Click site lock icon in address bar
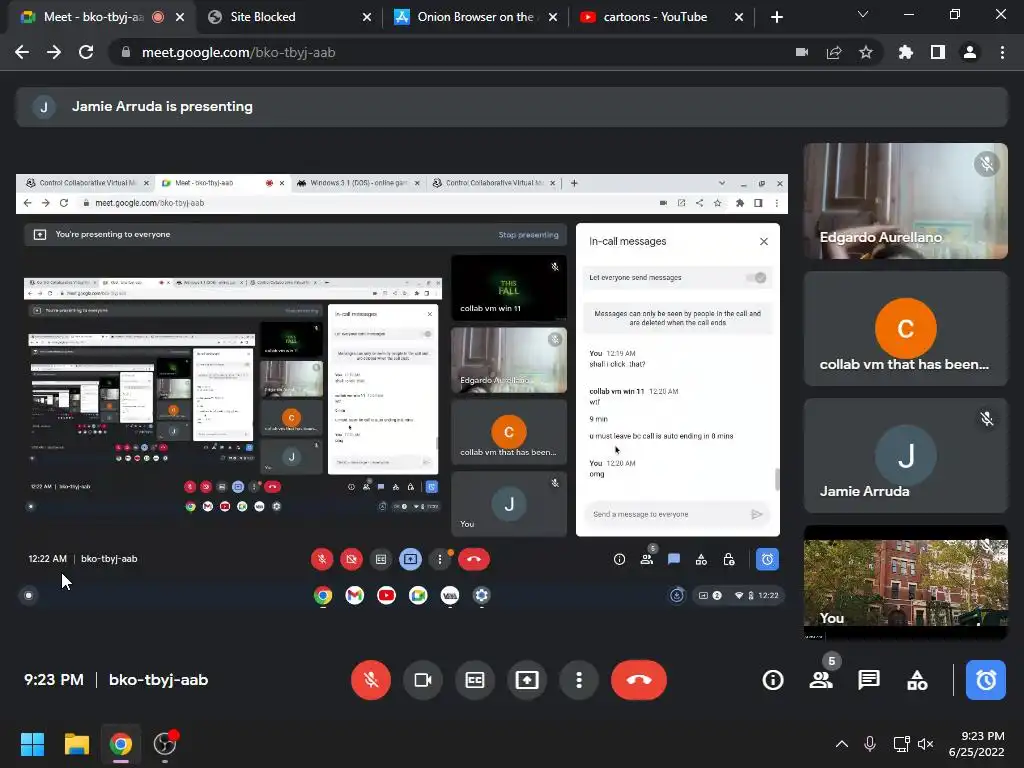This screenshot has width=1024, height=768. click(x=126, y=52)
